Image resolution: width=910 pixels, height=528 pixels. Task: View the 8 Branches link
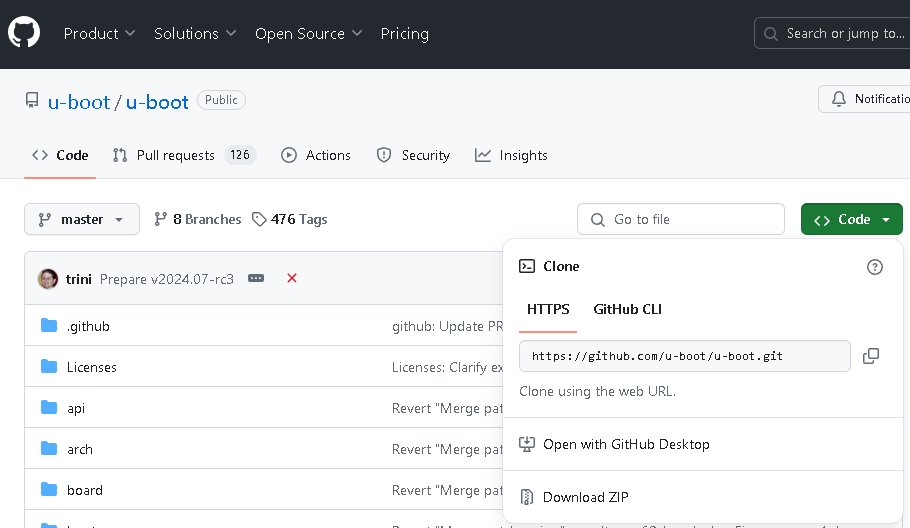[x=197, y=219]
